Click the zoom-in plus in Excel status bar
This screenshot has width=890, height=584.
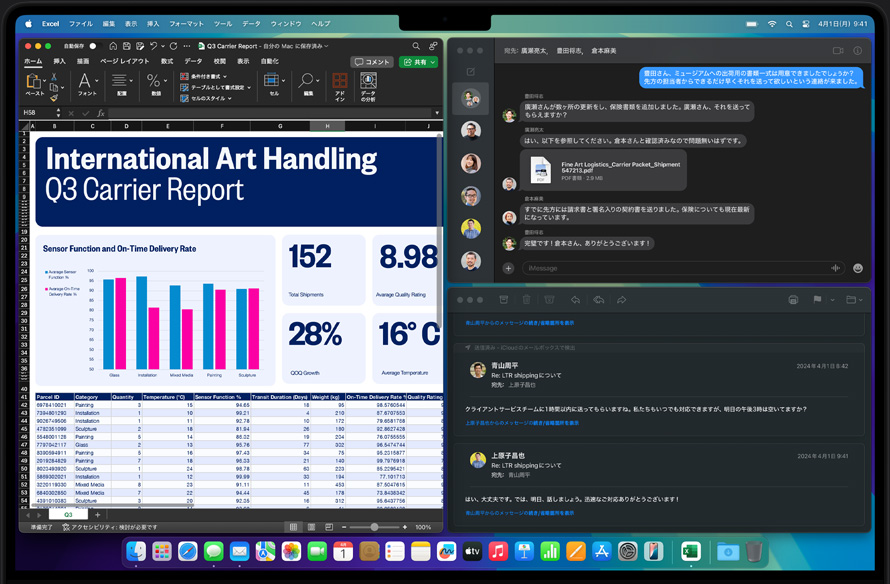[x=405, y=527]
